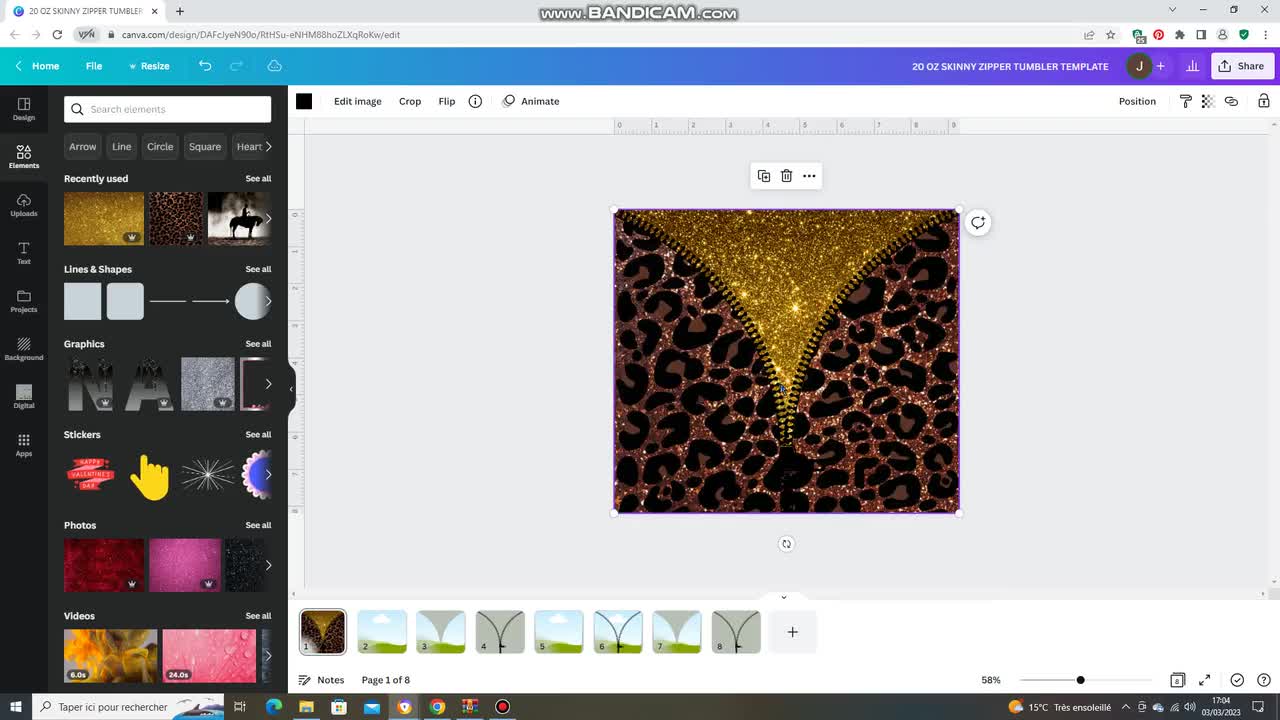Image resolution: width=1280 pixels, height=720 pixels.
Task: Click the Undo arrow icon
Action: (205, 66)
